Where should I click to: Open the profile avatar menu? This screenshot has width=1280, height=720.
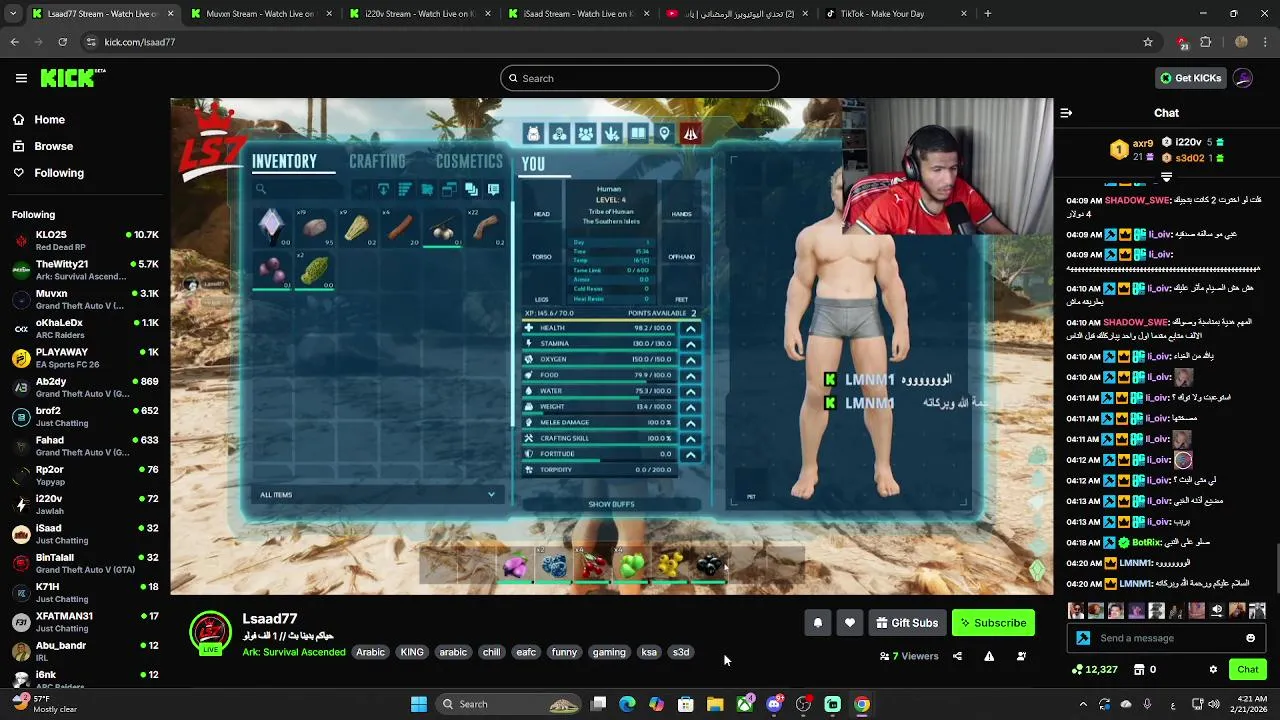1243,78
